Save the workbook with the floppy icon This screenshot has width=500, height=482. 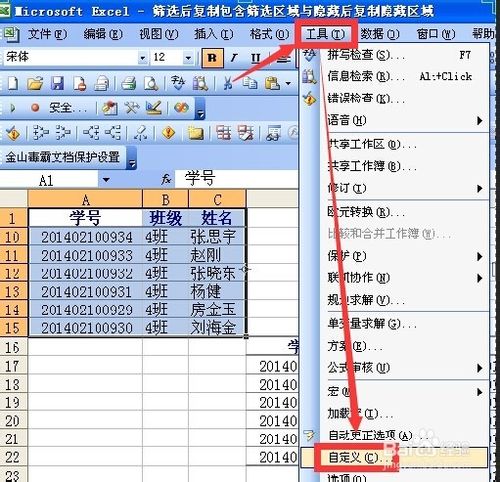(57, 83)
